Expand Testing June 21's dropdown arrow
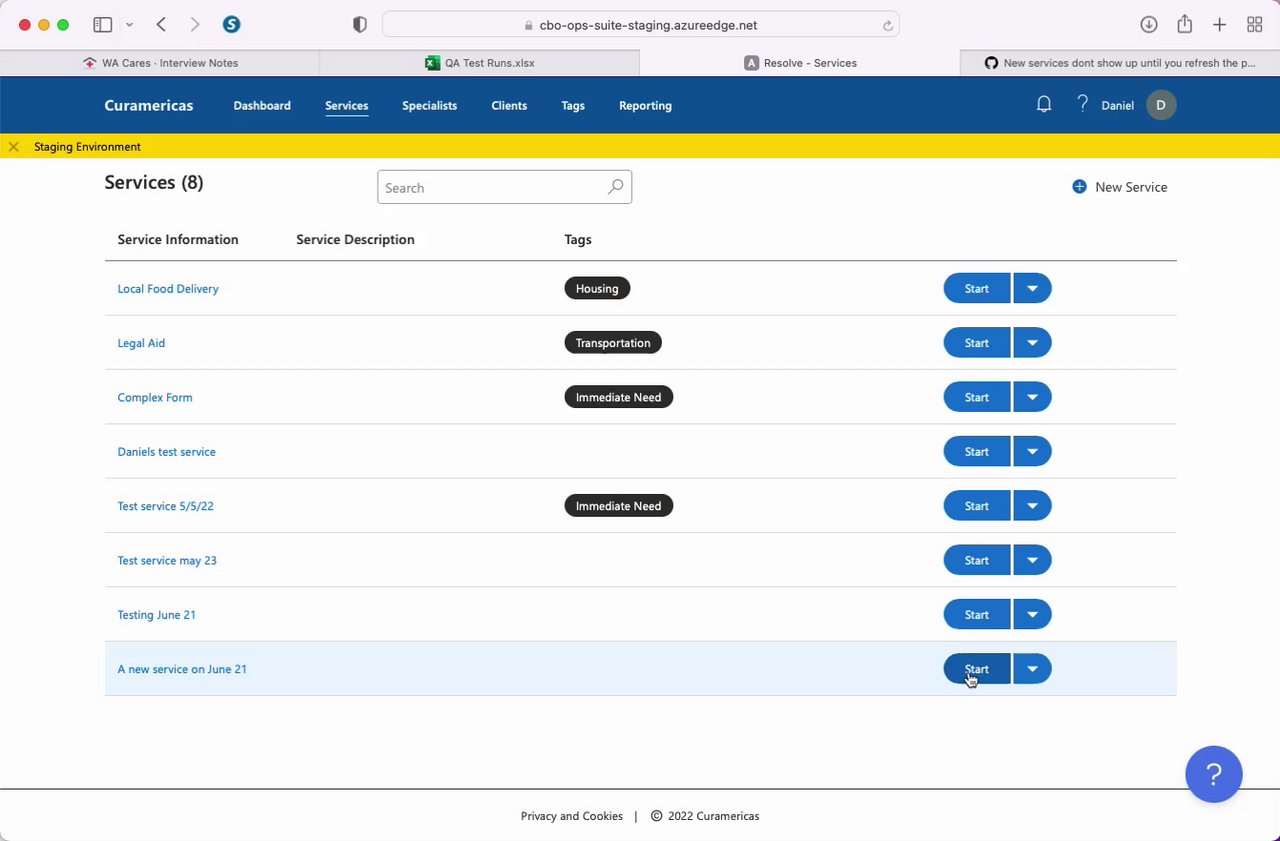1280x841 pixels. click(x=1032, y=615)
